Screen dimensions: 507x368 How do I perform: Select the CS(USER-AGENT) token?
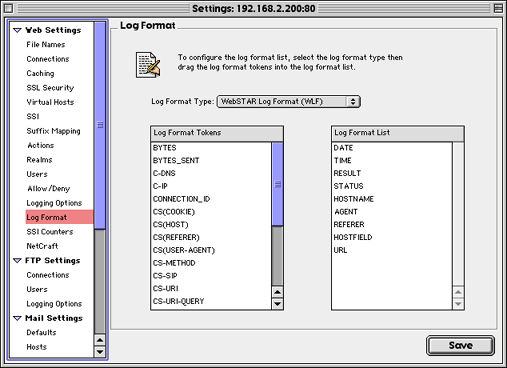tap(184, 250)
